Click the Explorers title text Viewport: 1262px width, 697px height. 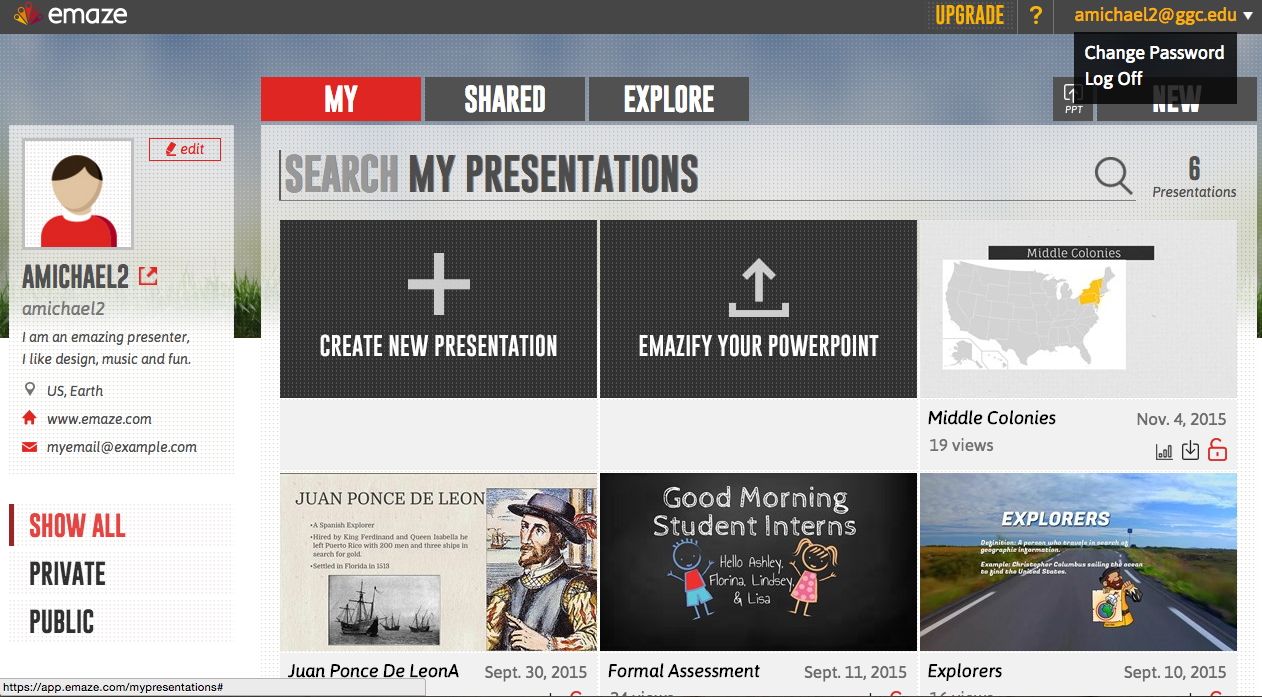[x=965, y=671]
